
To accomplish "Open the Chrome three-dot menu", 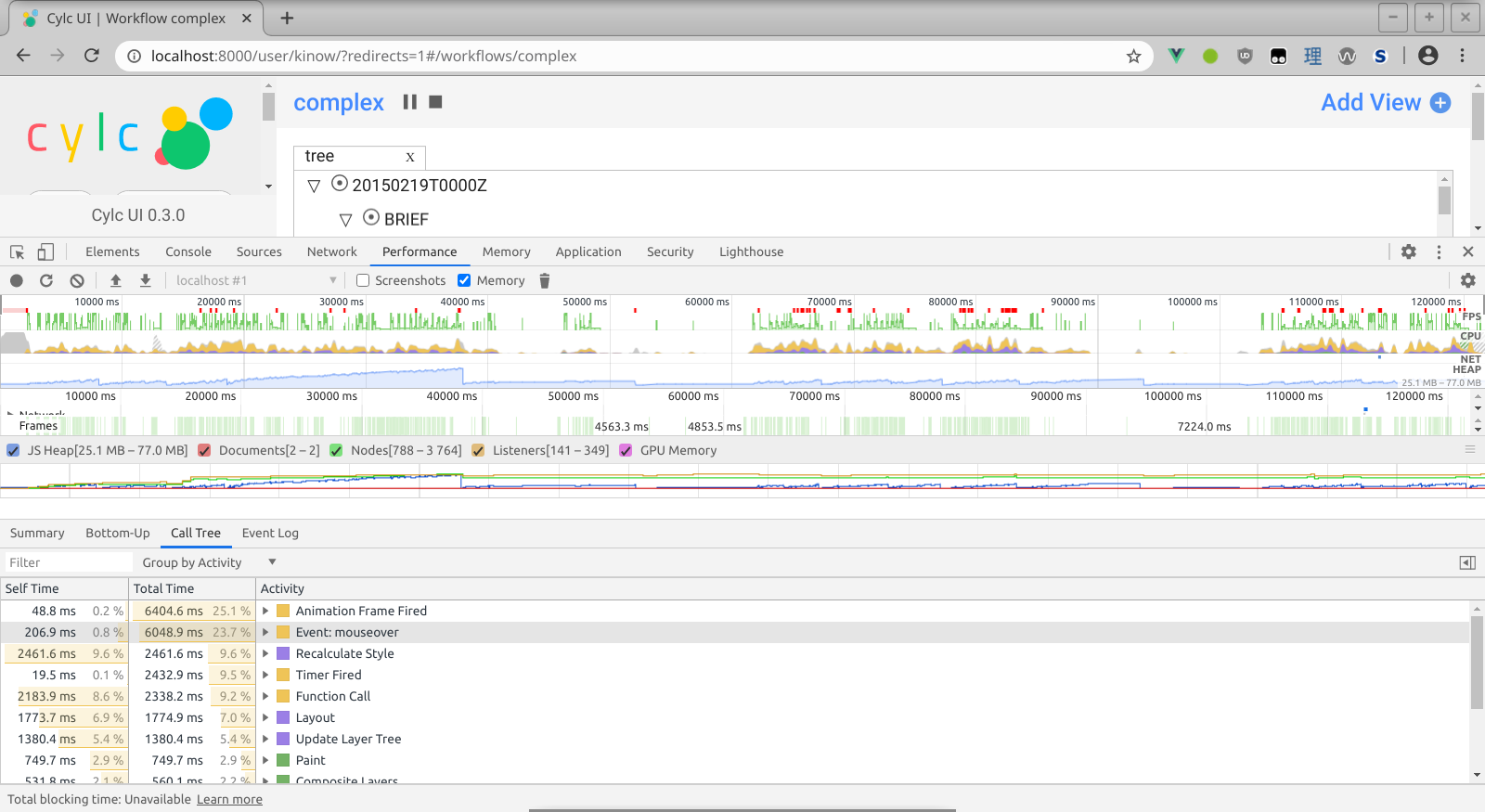I will pyautogui.click(x=1462, y=56).
